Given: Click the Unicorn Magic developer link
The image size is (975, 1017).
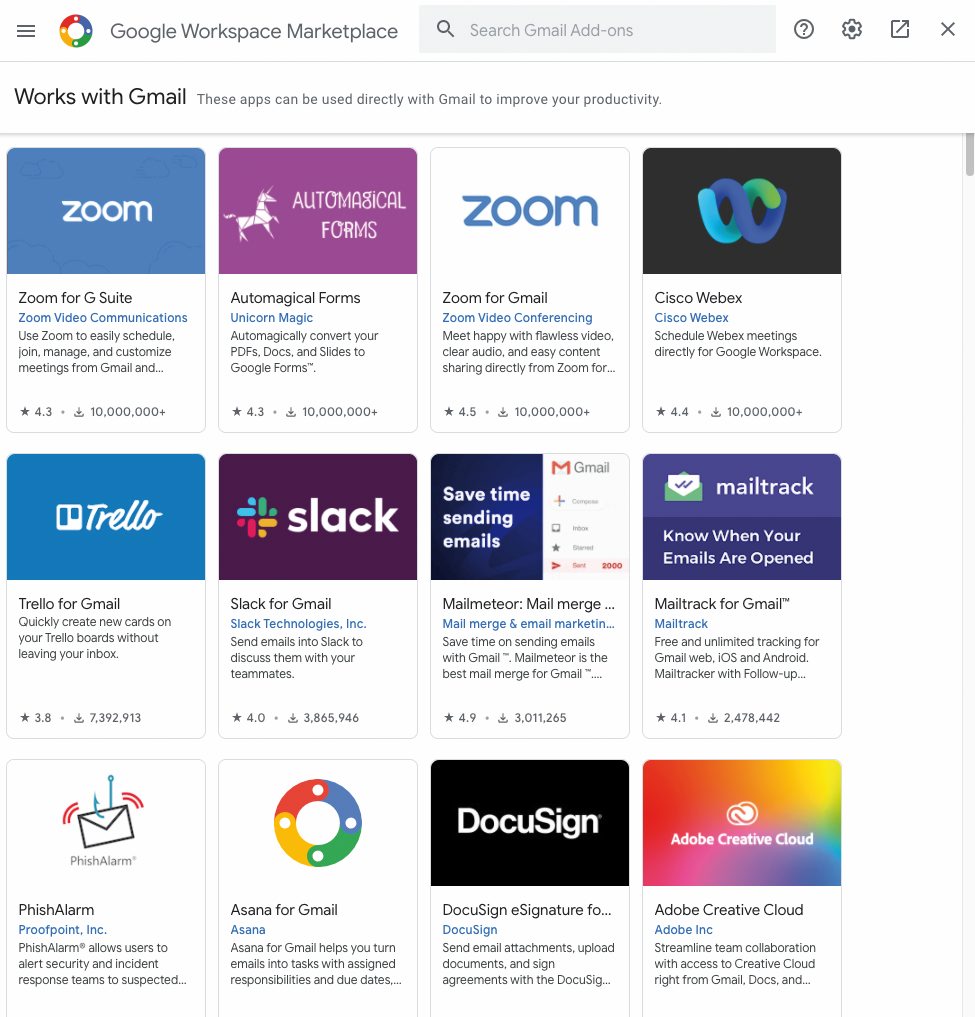Looking at the screenshot, I should pos(271,318).
